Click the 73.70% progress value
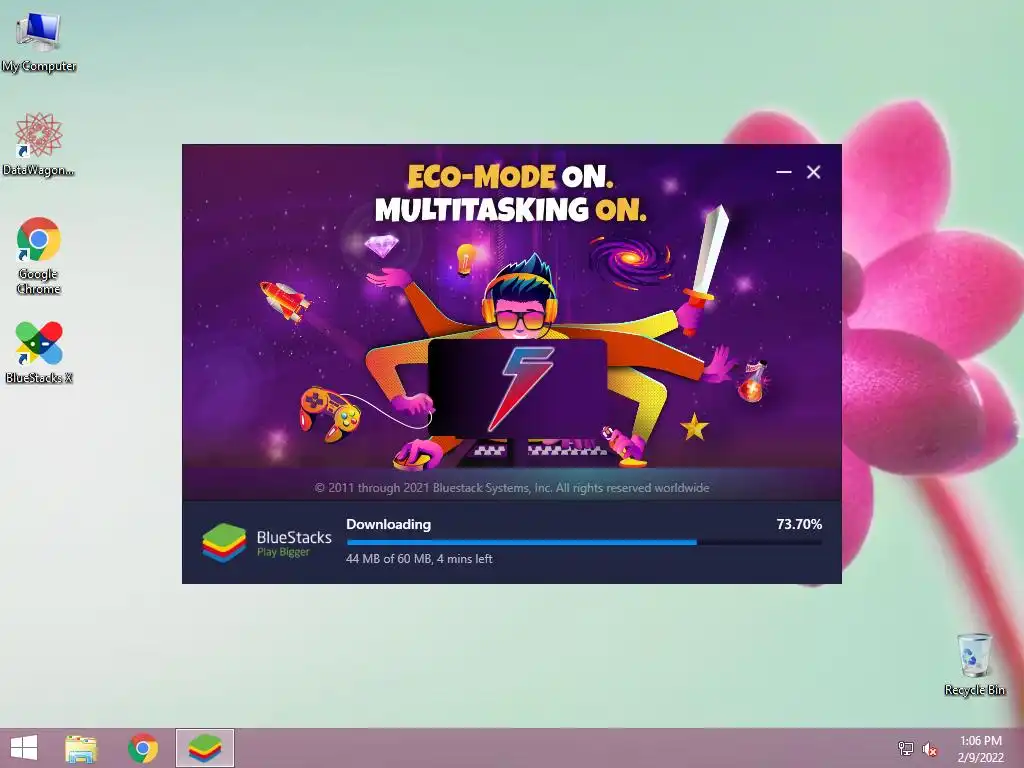1024x768 pixels. [799, 524]
